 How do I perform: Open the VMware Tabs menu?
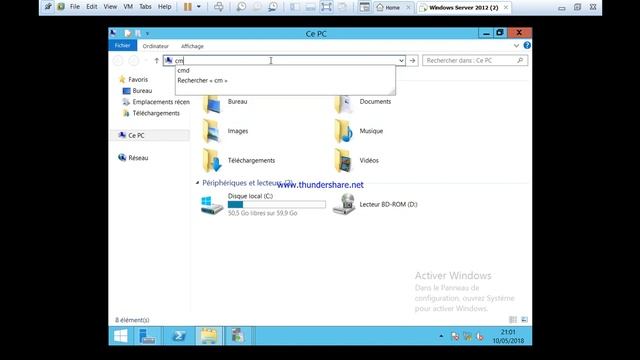(145, 7)
